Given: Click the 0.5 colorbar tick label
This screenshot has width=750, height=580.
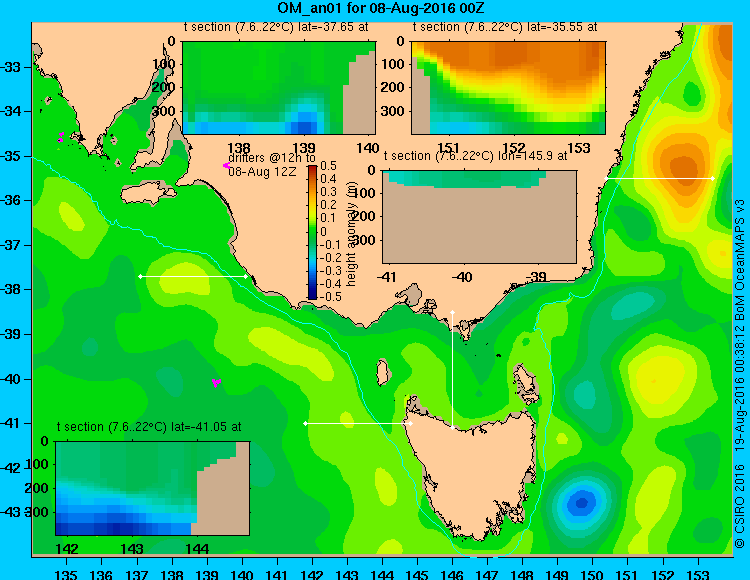Looking at the screenshot, I should point(328,166).
